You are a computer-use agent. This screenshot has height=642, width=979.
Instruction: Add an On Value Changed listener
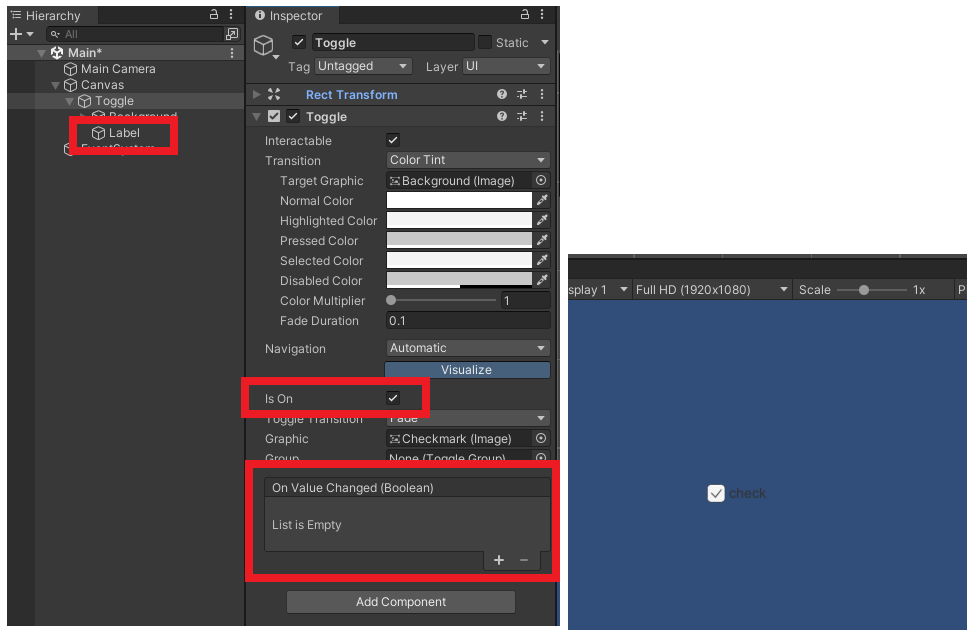(x=498, y=560)
